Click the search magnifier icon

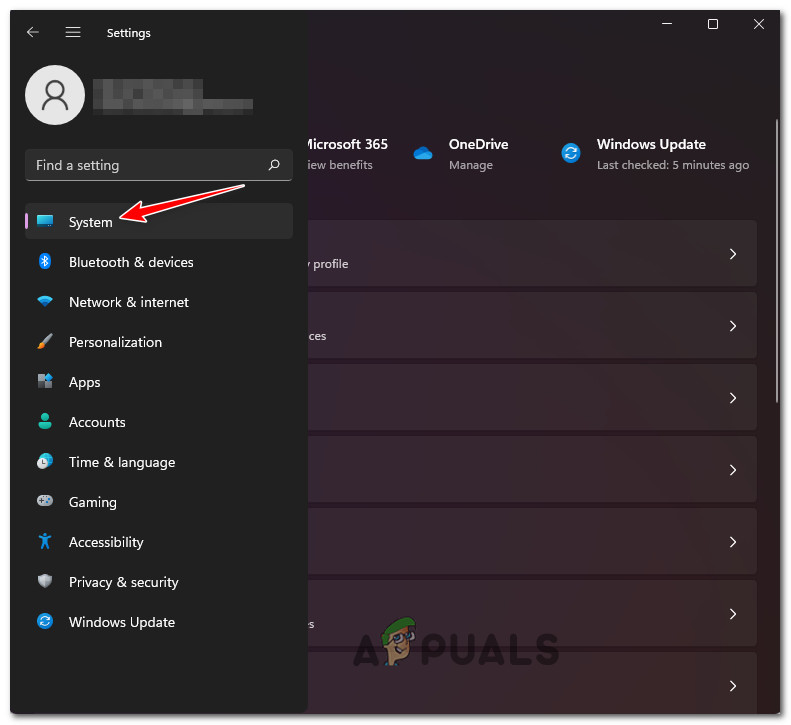tap(274, 165)
